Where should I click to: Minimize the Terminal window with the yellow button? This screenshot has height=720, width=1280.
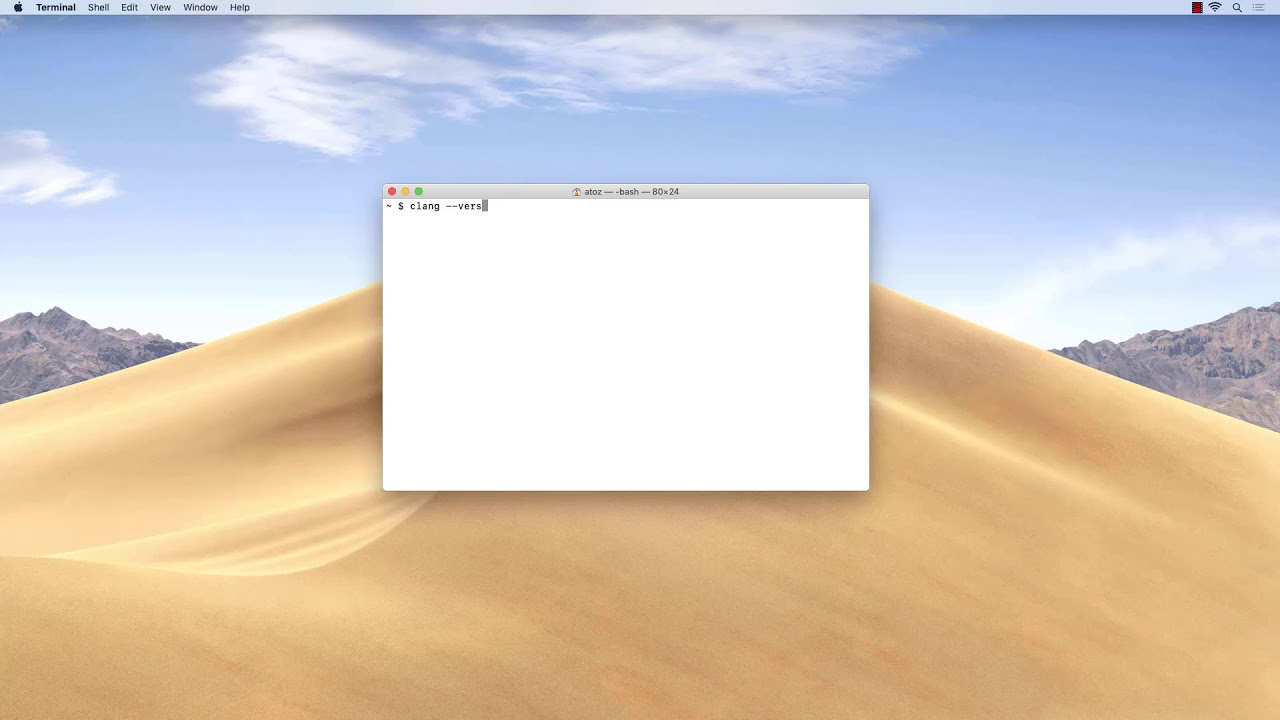point(405,191)
